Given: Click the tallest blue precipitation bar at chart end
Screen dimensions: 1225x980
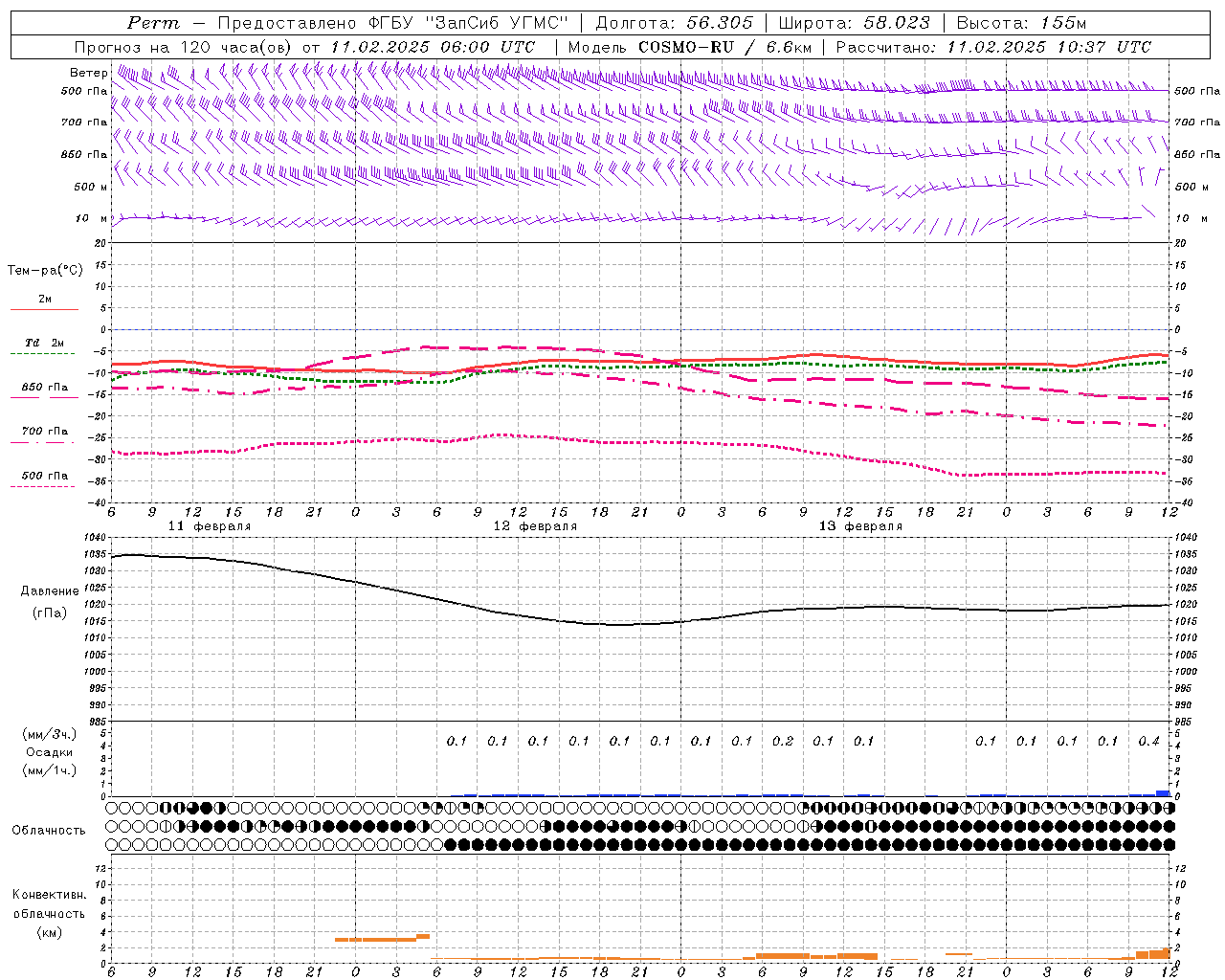Looking at the screenshot, I should pos(1163,792).
